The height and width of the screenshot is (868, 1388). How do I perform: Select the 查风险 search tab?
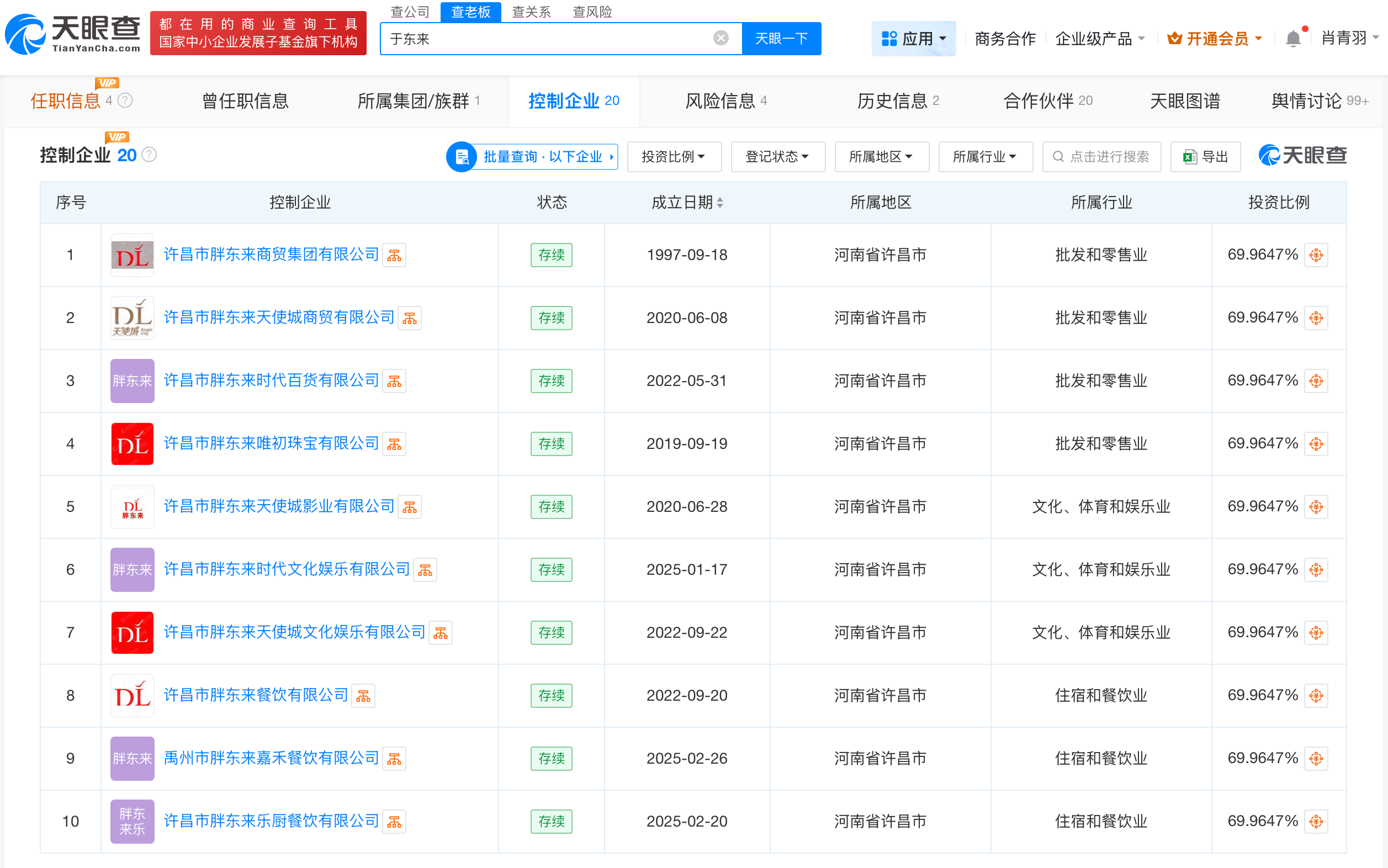coord(592,12)
